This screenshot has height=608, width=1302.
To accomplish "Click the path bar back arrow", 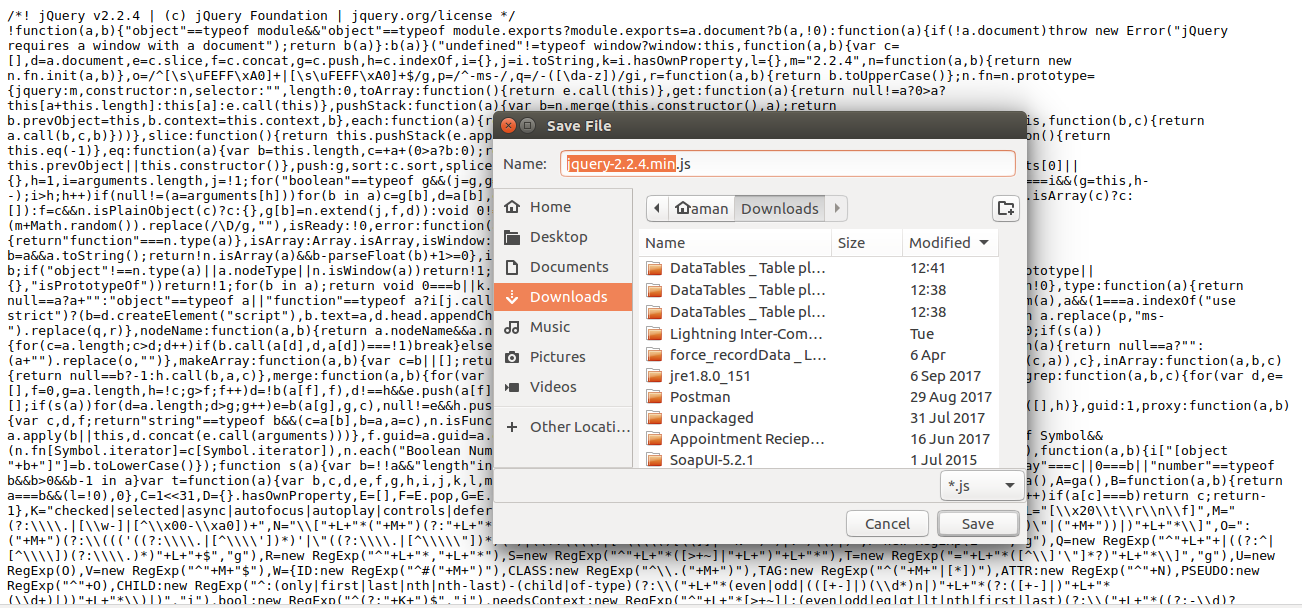I will (x=658, y=208).
